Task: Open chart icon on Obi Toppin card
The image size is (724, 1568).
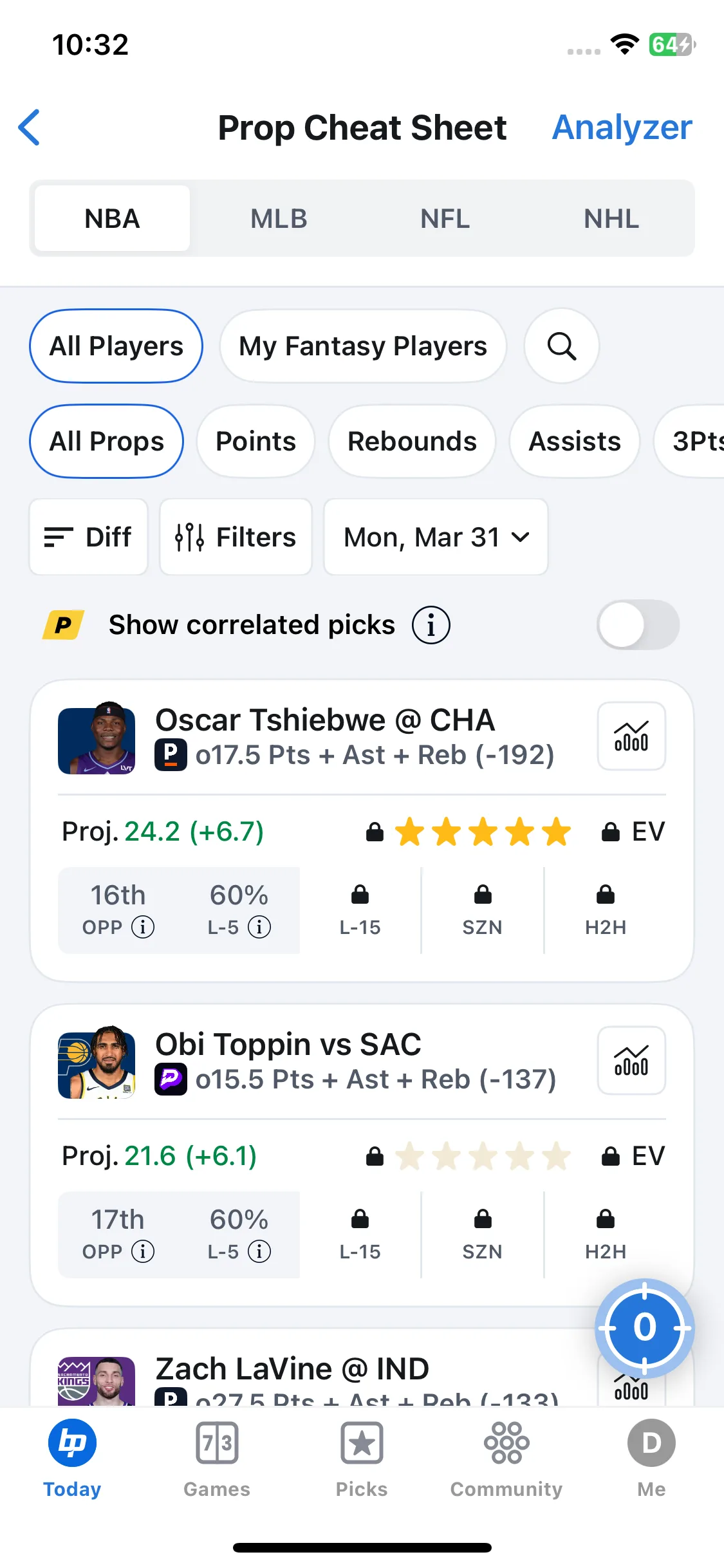Action: [x=631, y=1060]
